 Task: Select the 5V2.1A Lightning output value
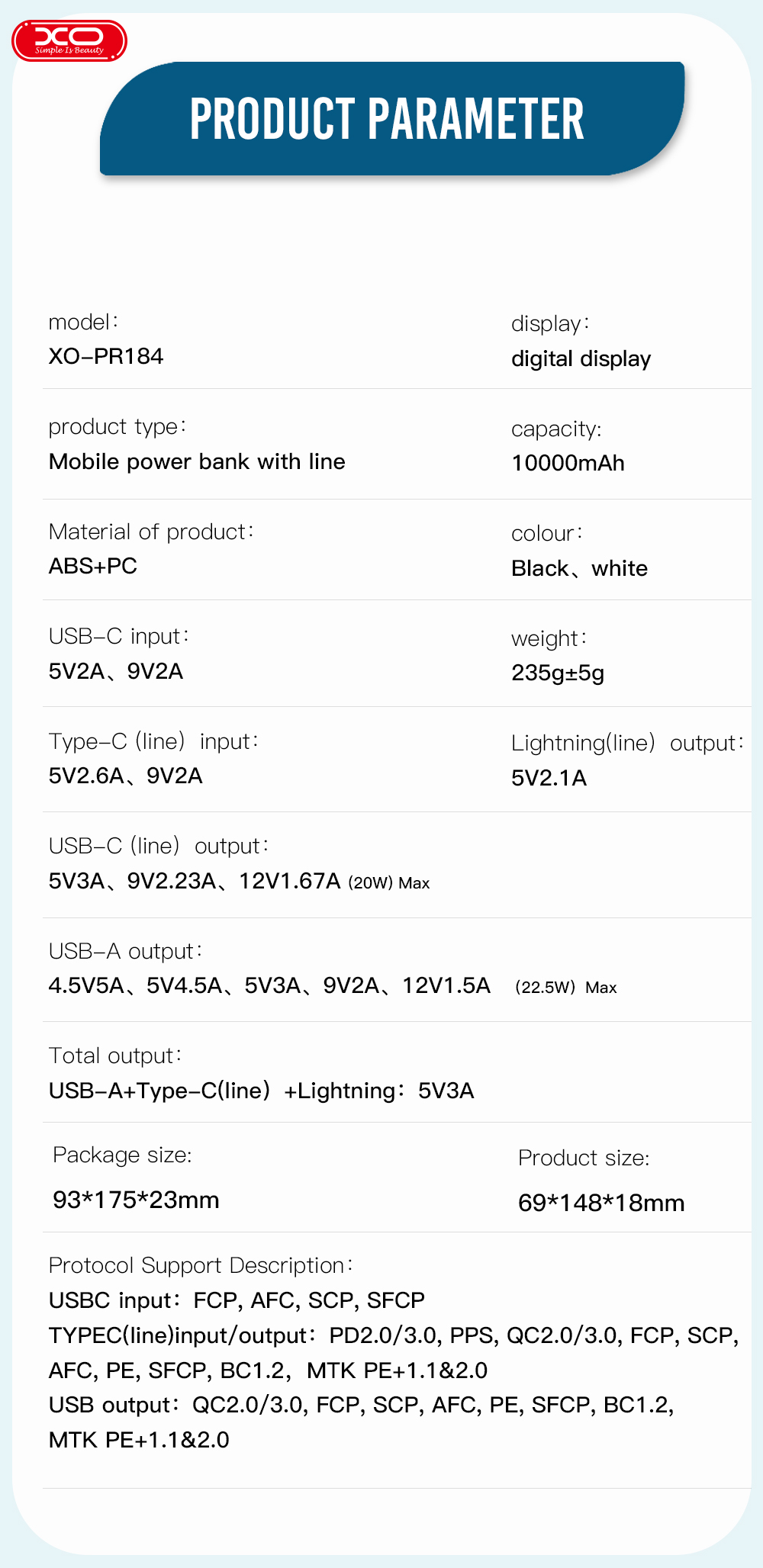click(x=549, y=779)
